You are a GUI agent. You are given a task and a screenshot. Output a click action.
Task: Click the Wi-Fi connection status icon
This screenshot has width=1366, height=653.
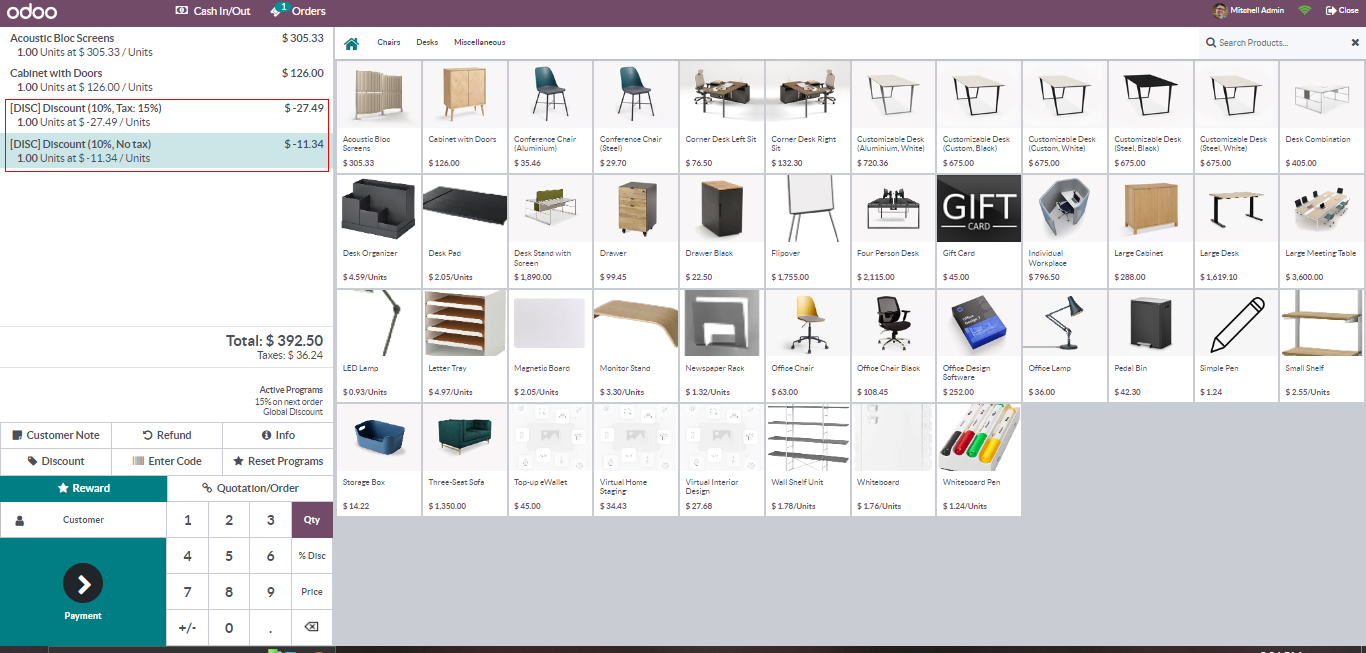click(x=1305, y=10)
